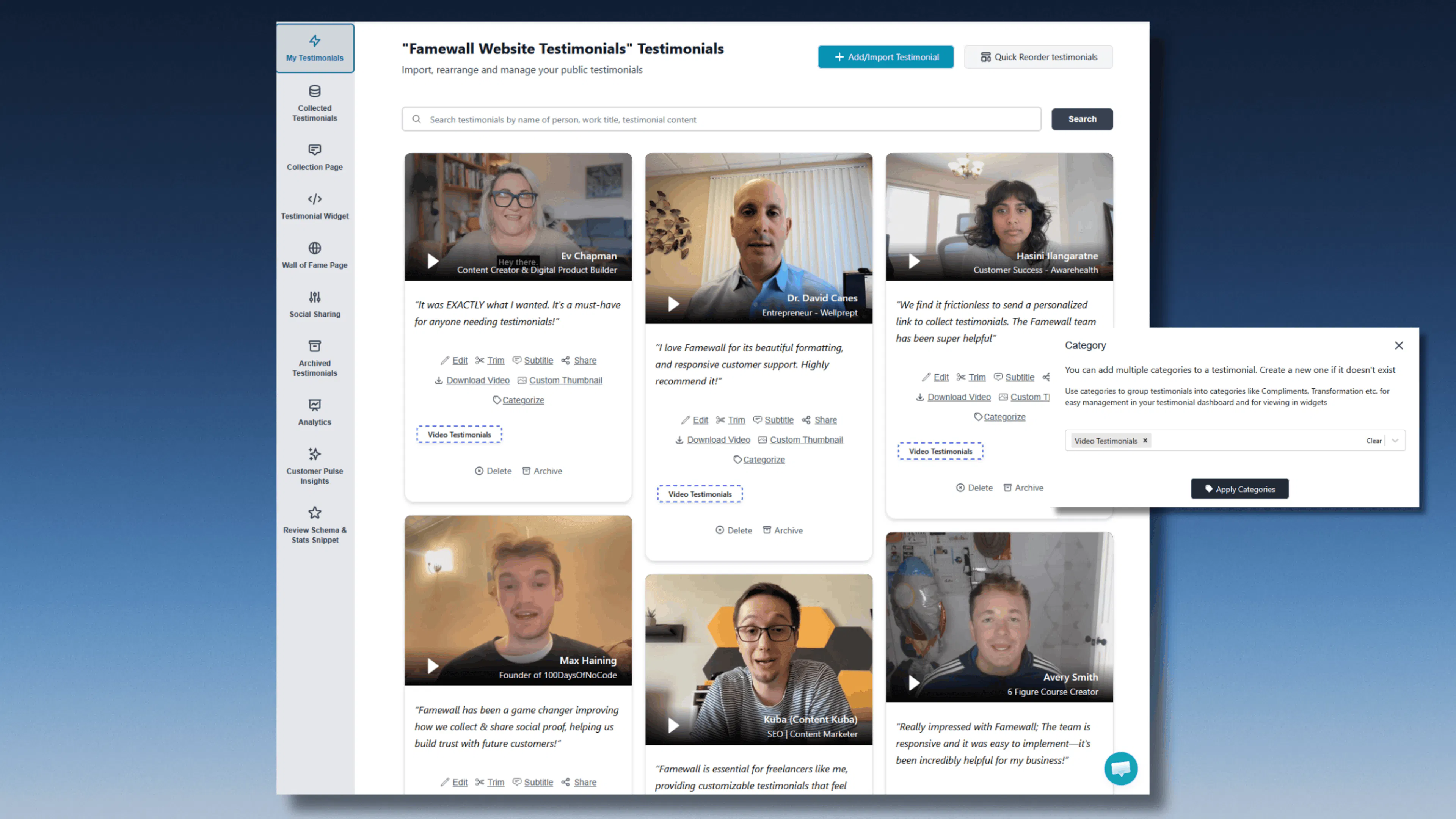Share Ev Chapman's testimonial
Screen dimensions: 1456x819
pos(579,361)
